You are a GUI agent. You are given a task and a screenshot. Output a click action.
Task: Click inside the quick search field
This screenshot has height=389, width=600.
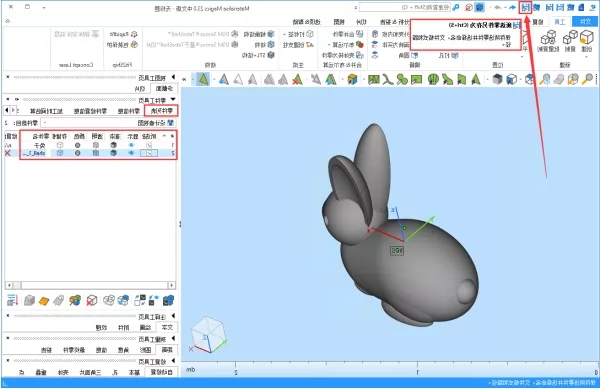click(x=405, y=7)
